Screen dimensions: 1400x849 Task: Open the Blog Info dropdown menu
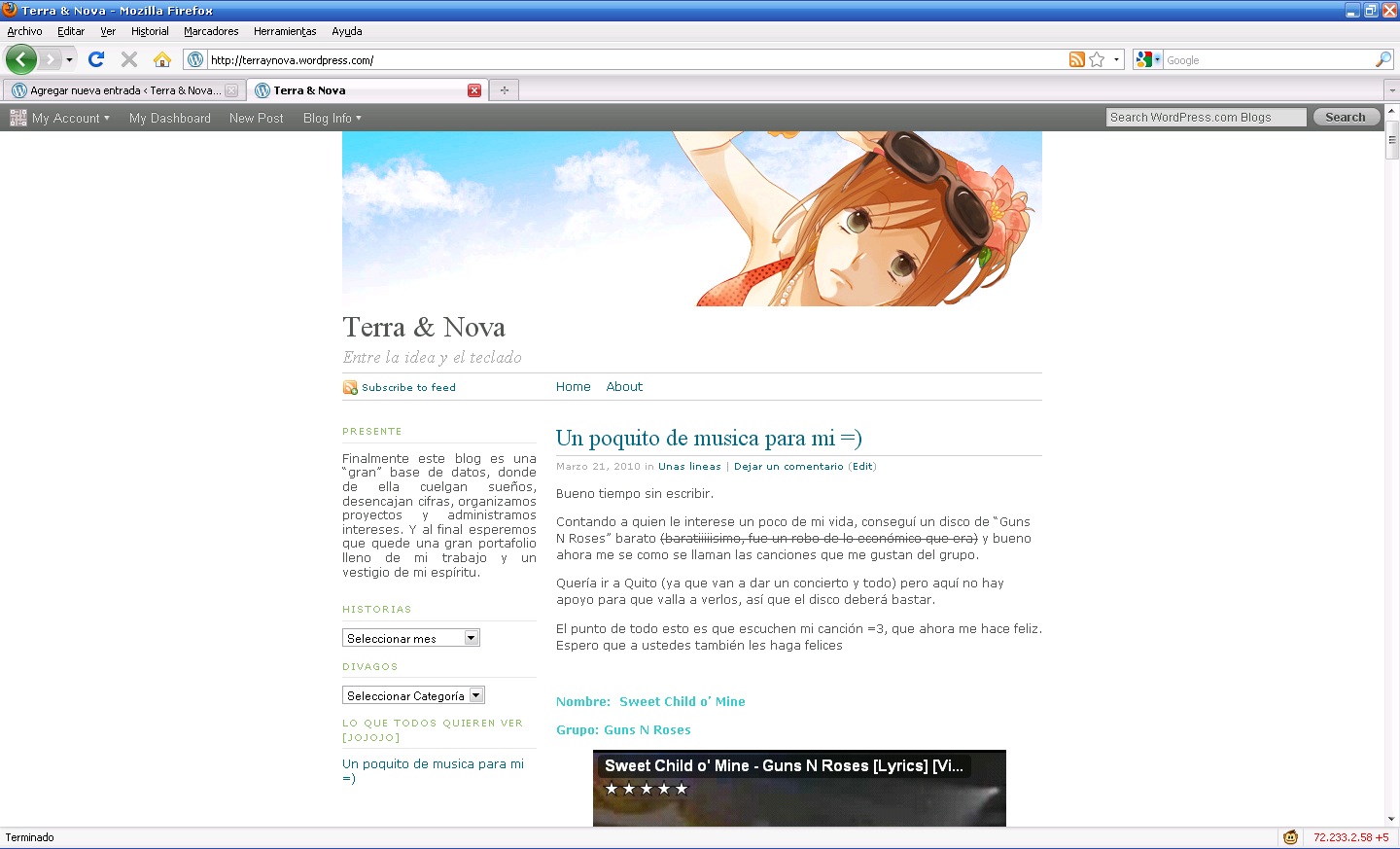332,118
